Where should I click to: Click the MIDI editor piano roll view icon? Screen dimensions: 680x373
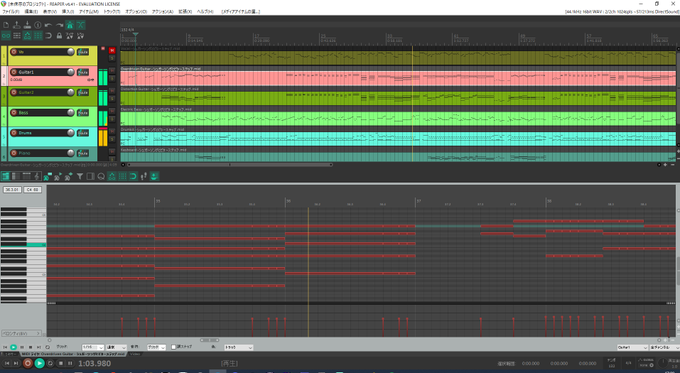[x=6, y=176]
